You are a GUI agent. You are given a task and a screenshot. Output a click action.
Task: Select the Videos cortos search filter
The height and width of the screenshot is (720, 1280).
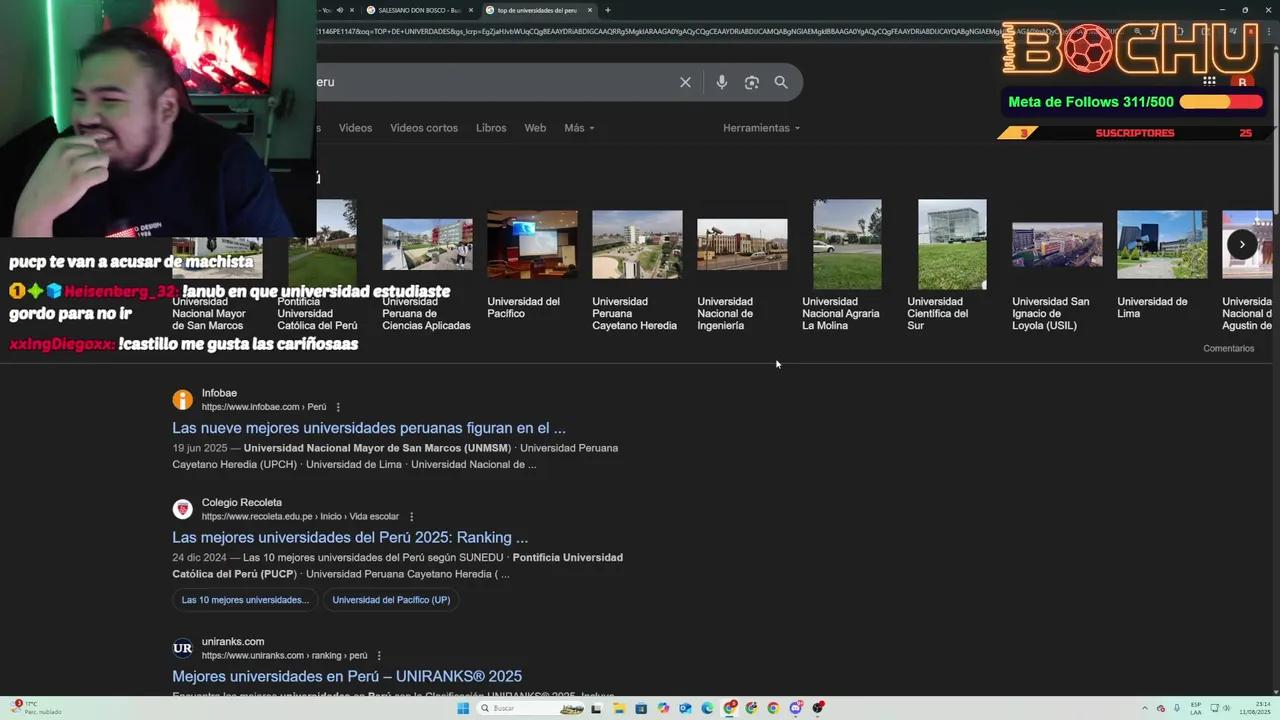pos(424,128)
